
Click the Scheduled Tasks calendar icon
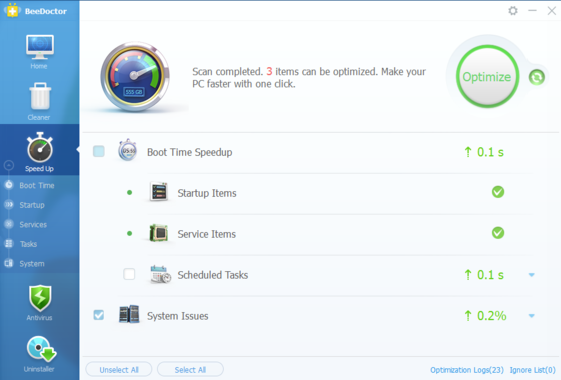[160, 274]
